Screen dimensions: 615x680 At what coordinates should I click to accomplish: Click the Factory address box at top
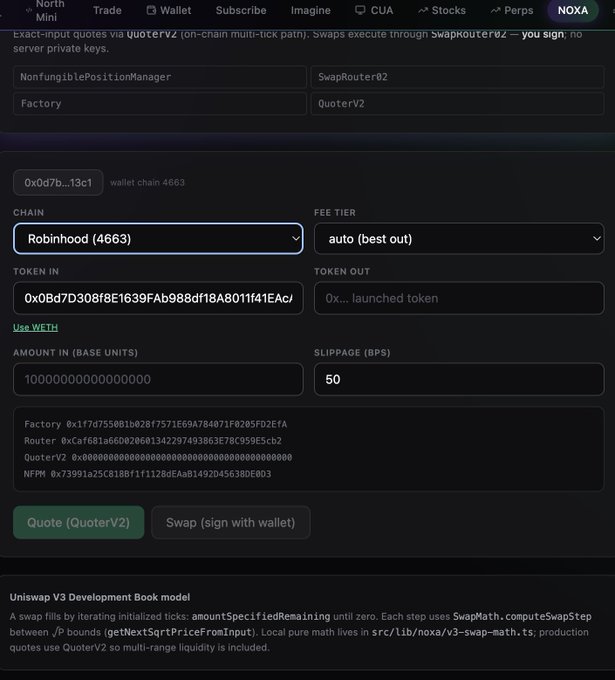point(160,104)
